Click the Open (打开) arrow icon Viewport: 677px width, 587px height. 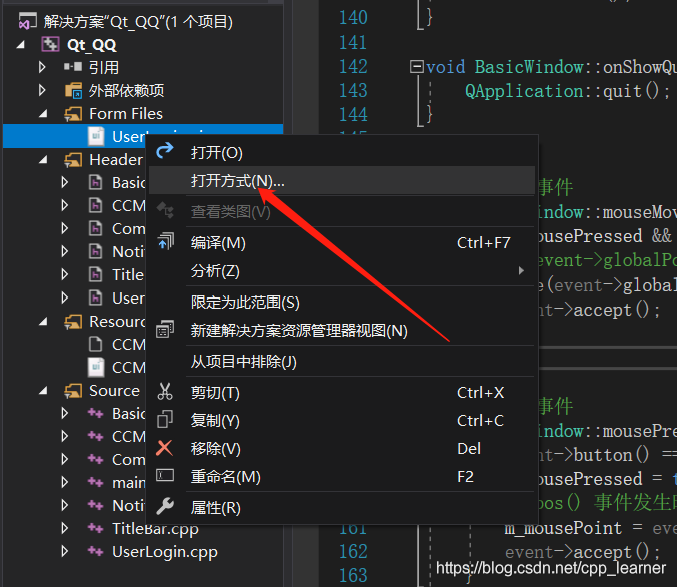(165, 151)
